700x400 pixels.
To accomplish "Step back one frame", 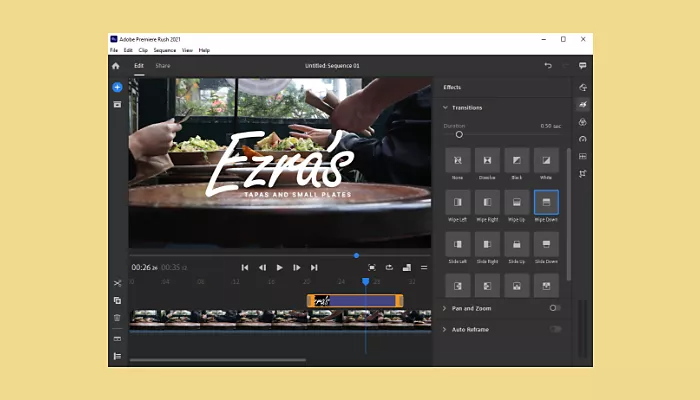I will coord(262,267).
